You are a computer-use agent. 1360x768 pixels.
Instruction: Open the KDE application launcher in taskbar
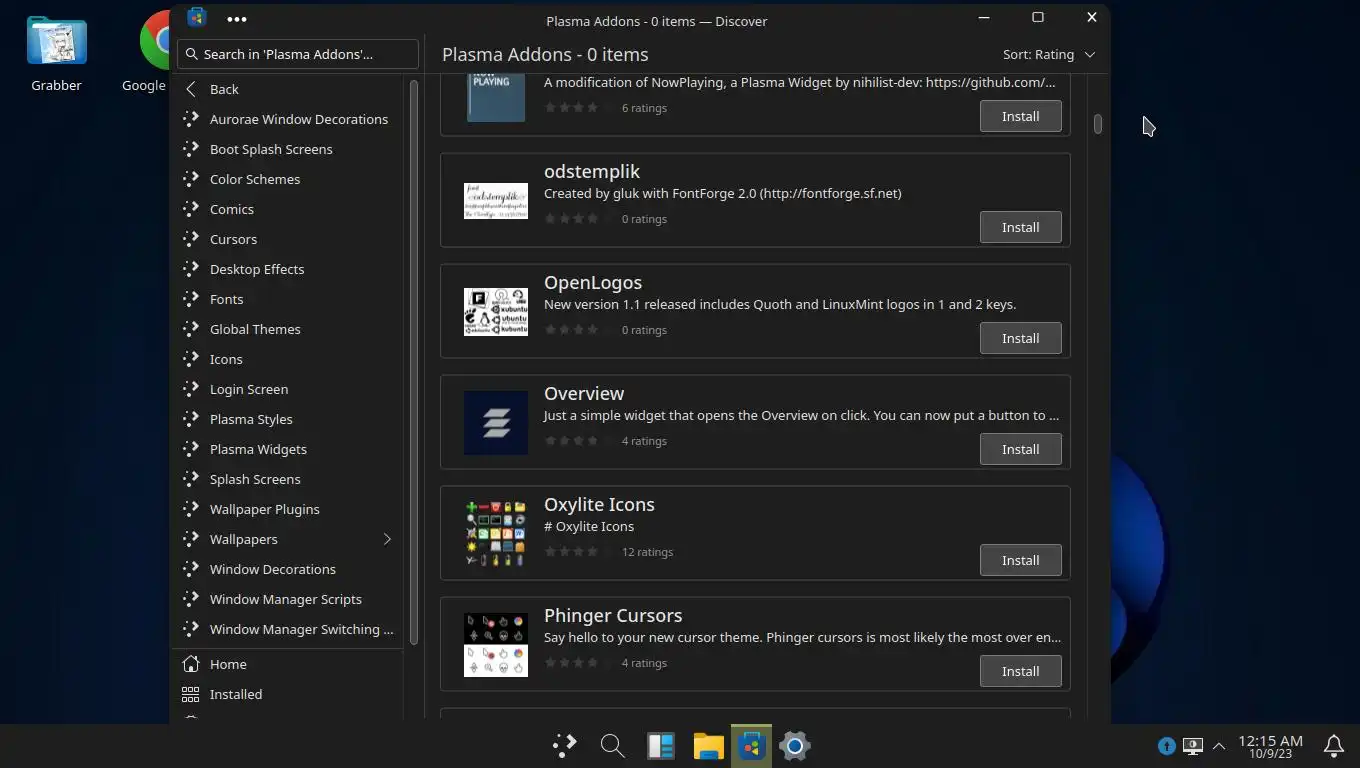pyautogui.click(x=565, y=745)
